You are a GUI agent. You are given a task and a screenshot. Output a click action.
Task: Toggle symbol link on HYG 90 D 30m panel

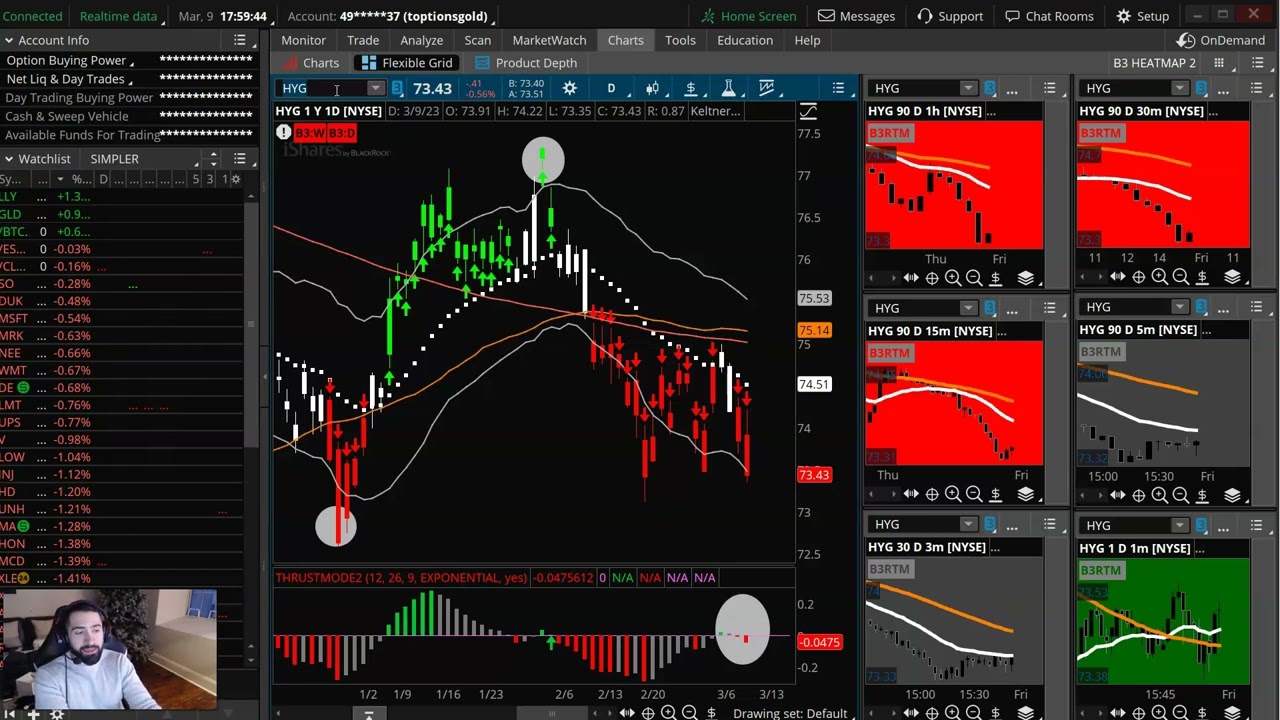click(x=1201, y=89)
